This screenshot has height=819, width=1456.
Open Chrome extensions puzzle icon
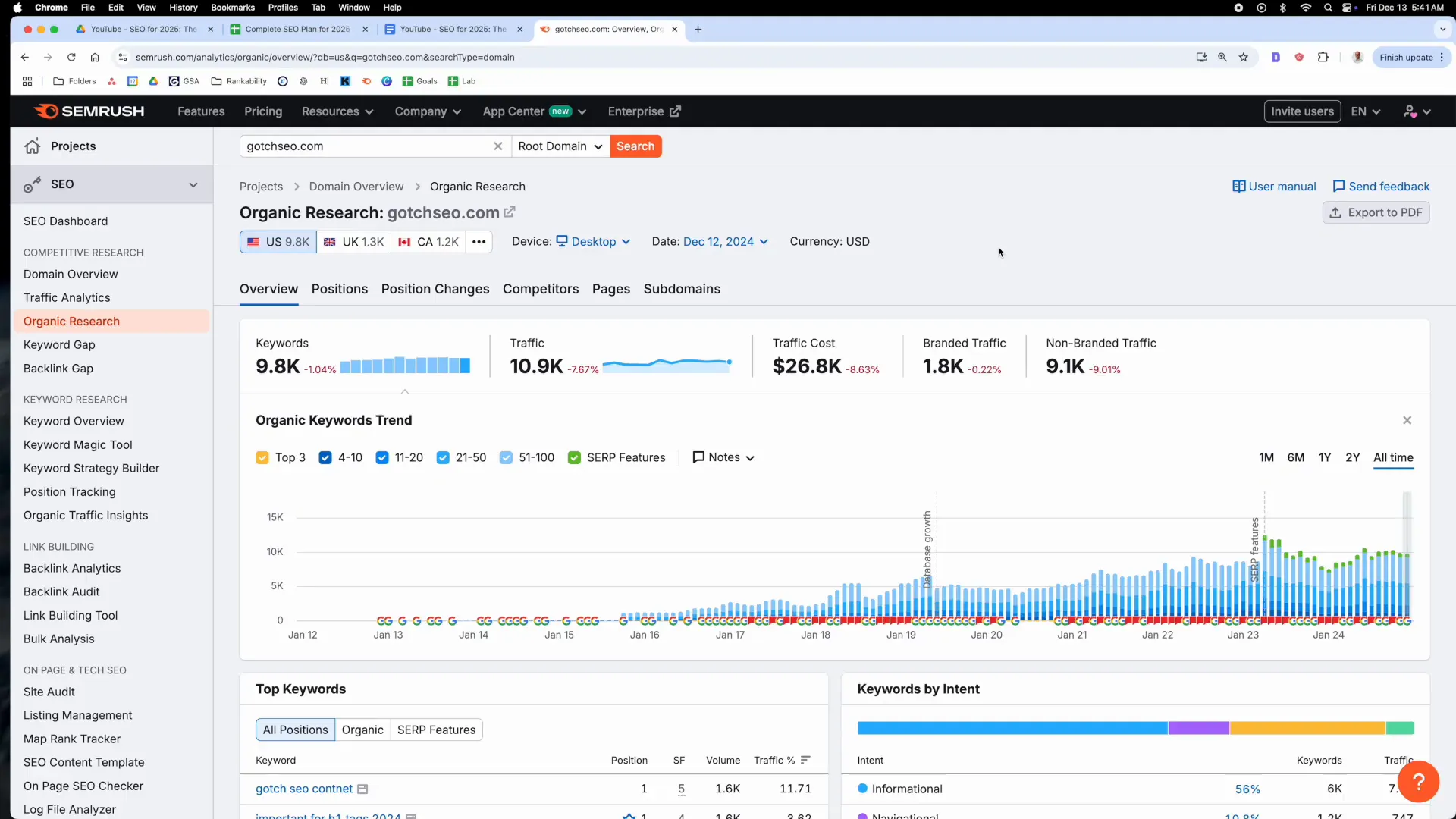(1323, 57)
